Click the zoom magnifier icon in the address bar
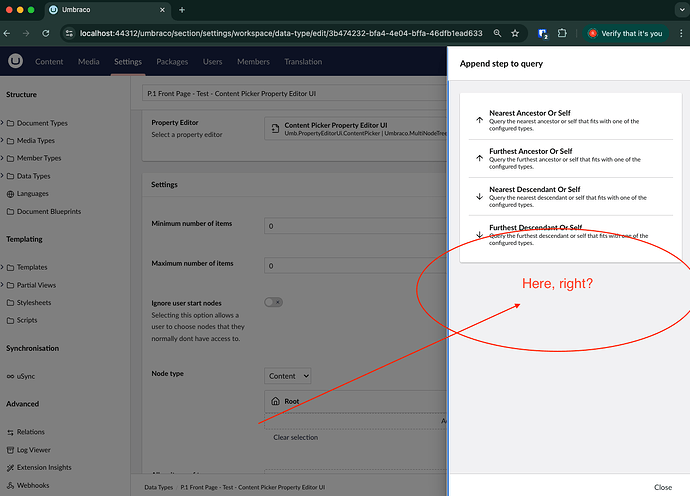Image resolution: width=690 pixels, height=496 pixels. point(497,33)
